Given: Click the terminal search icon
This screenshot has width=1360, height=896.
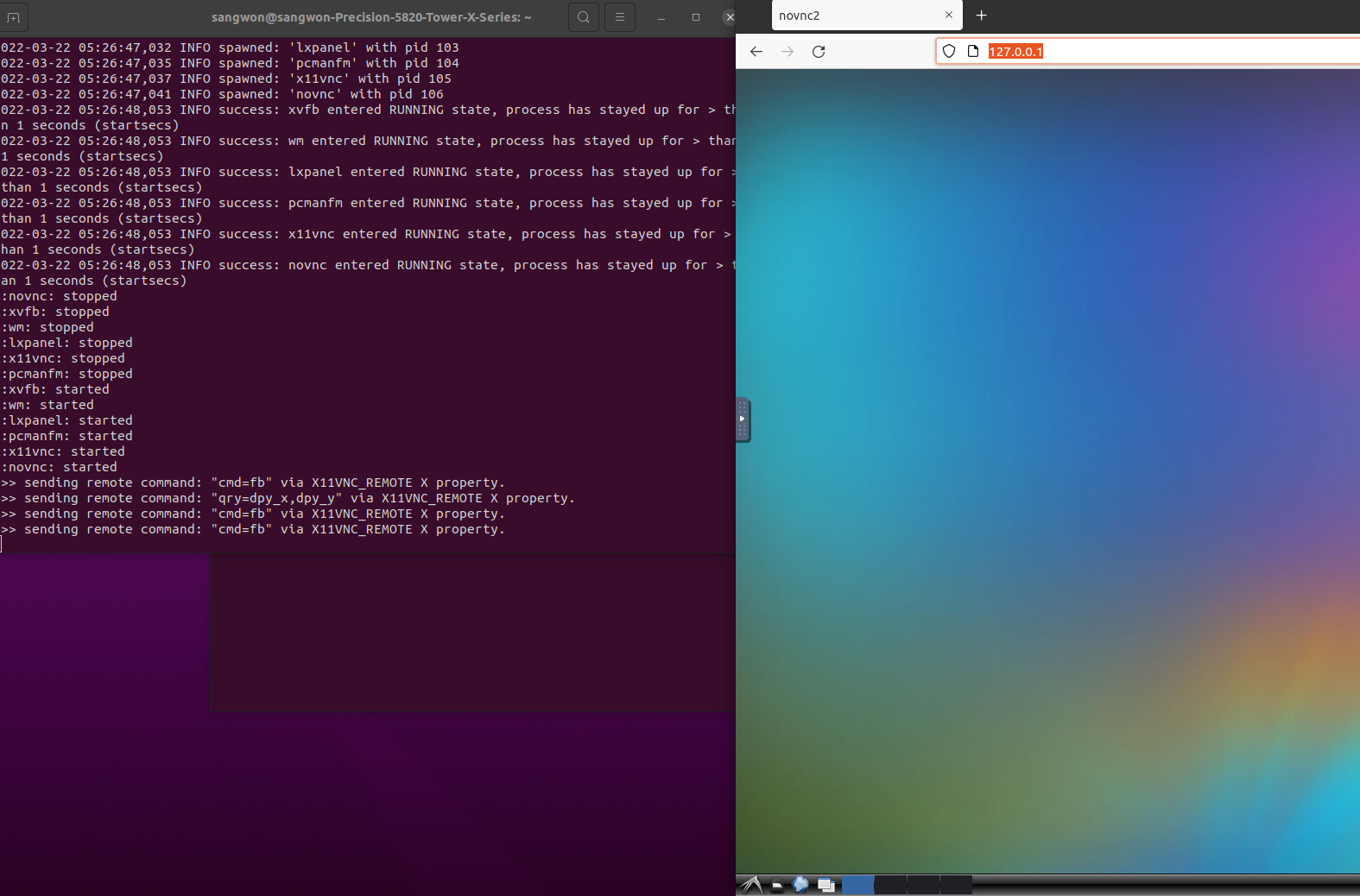Looking at the screenshot, I should click(x=584, y=17).
